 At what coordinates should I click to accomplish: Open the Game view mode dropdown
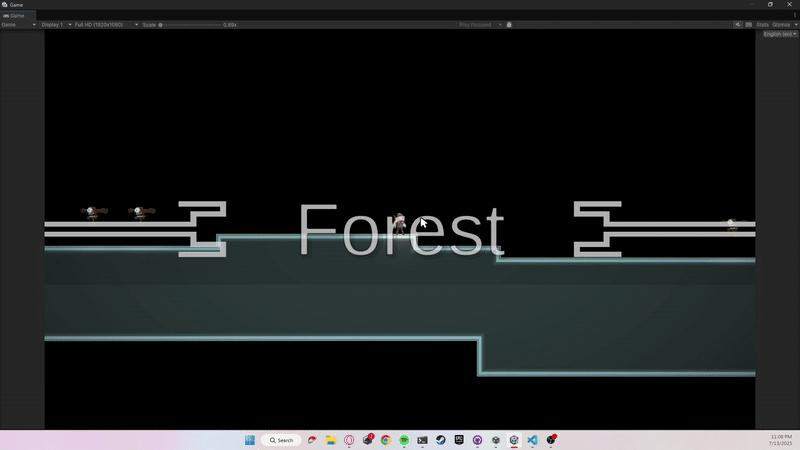(x=18, y=24)
